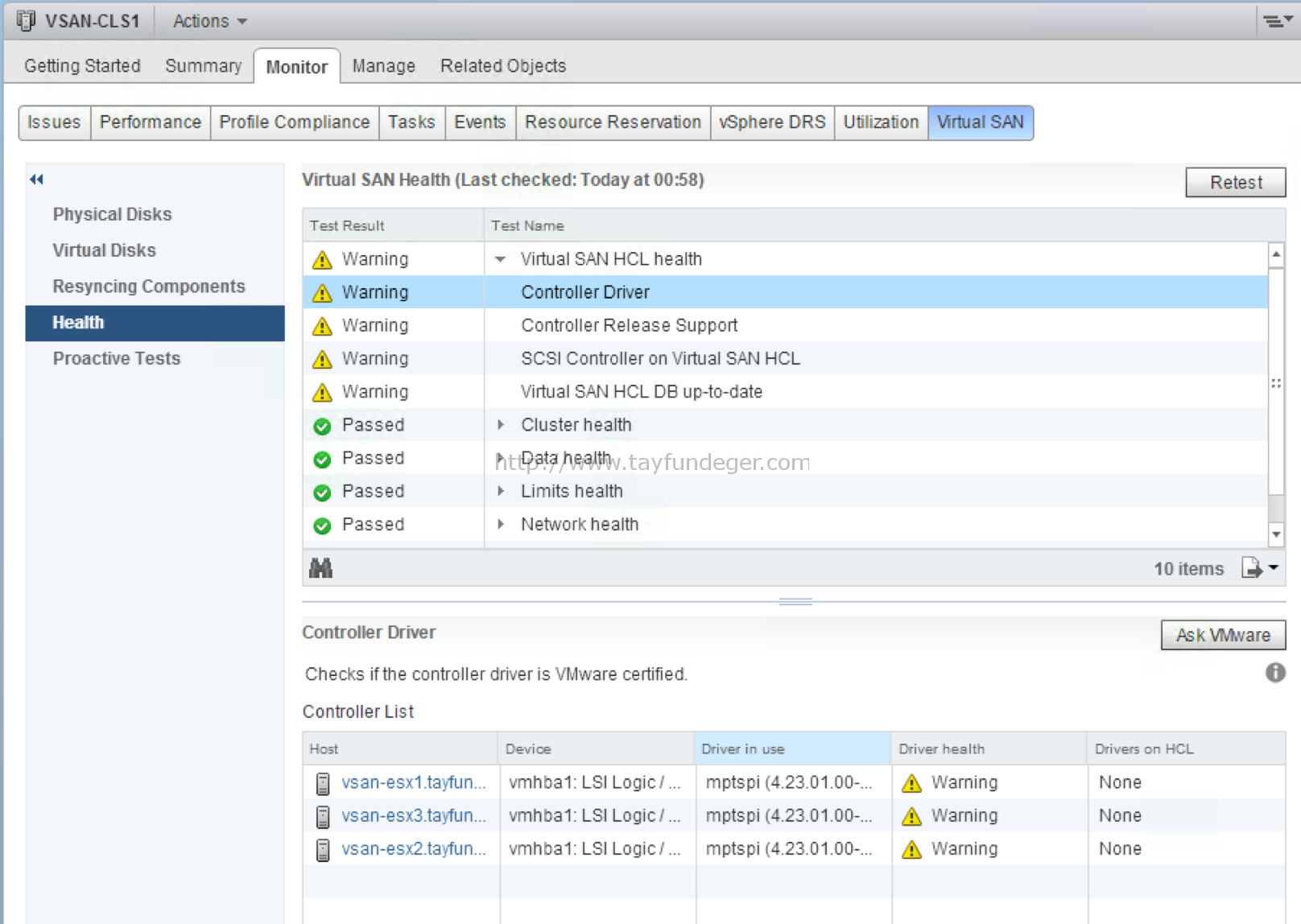Select Proactive Tests in sidebar
Screen dimensions: 1301x924
[155, 359]
